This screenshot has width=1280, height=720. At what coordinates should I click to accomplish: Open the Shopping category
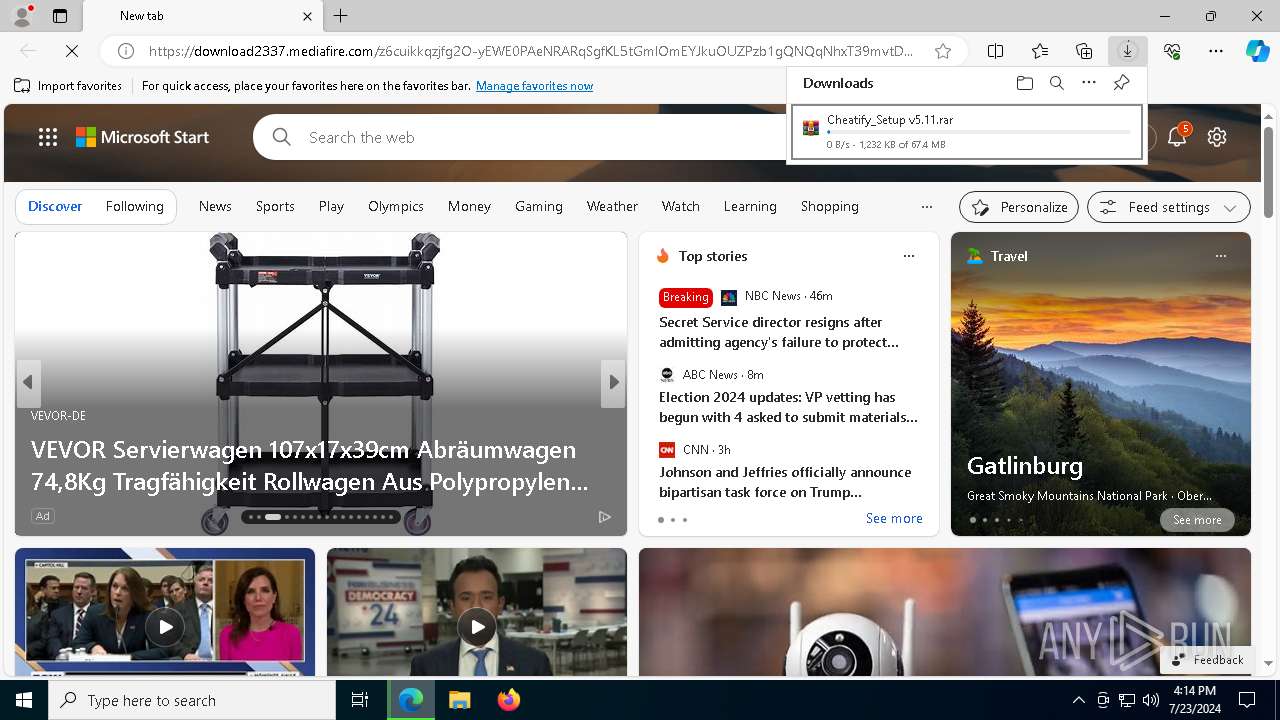pyautogui.click(x=830, y=206)
